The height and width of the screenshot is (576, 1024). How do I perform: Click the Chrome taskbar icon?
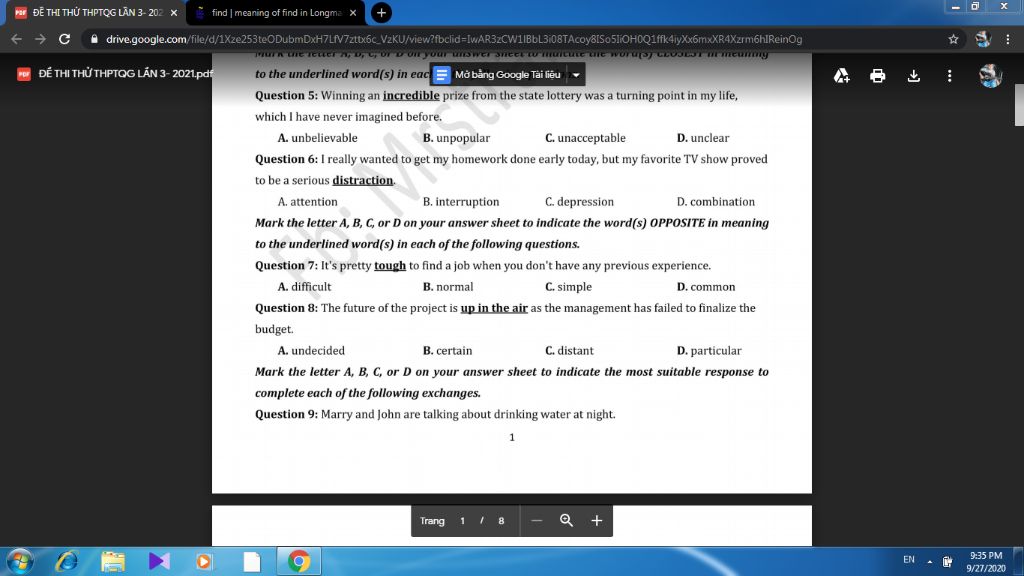pos(299,561)
